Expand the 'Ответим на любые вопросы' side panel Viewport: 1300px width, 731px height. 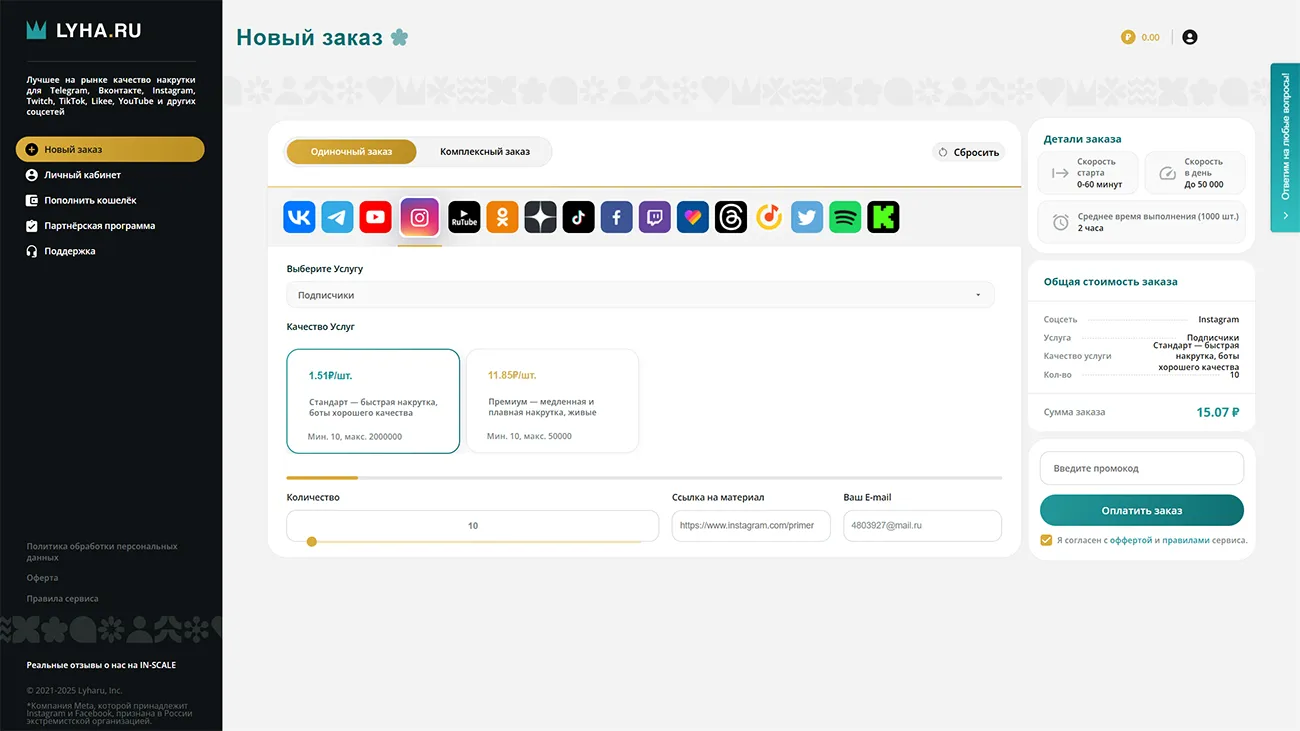1284,148
